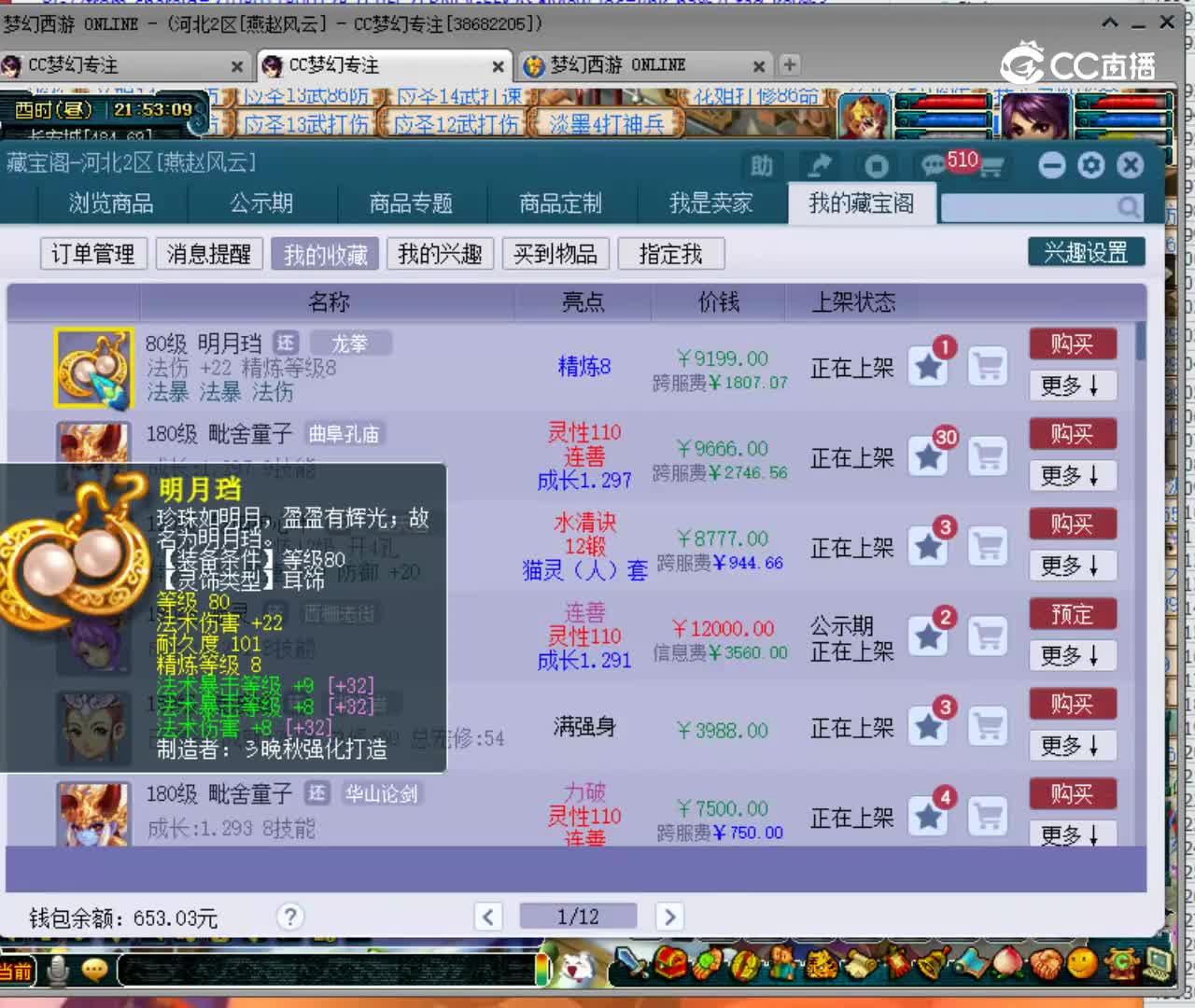Open the shopping cart icon in header
The image size is (1195, 1008).
coord(990,168)
